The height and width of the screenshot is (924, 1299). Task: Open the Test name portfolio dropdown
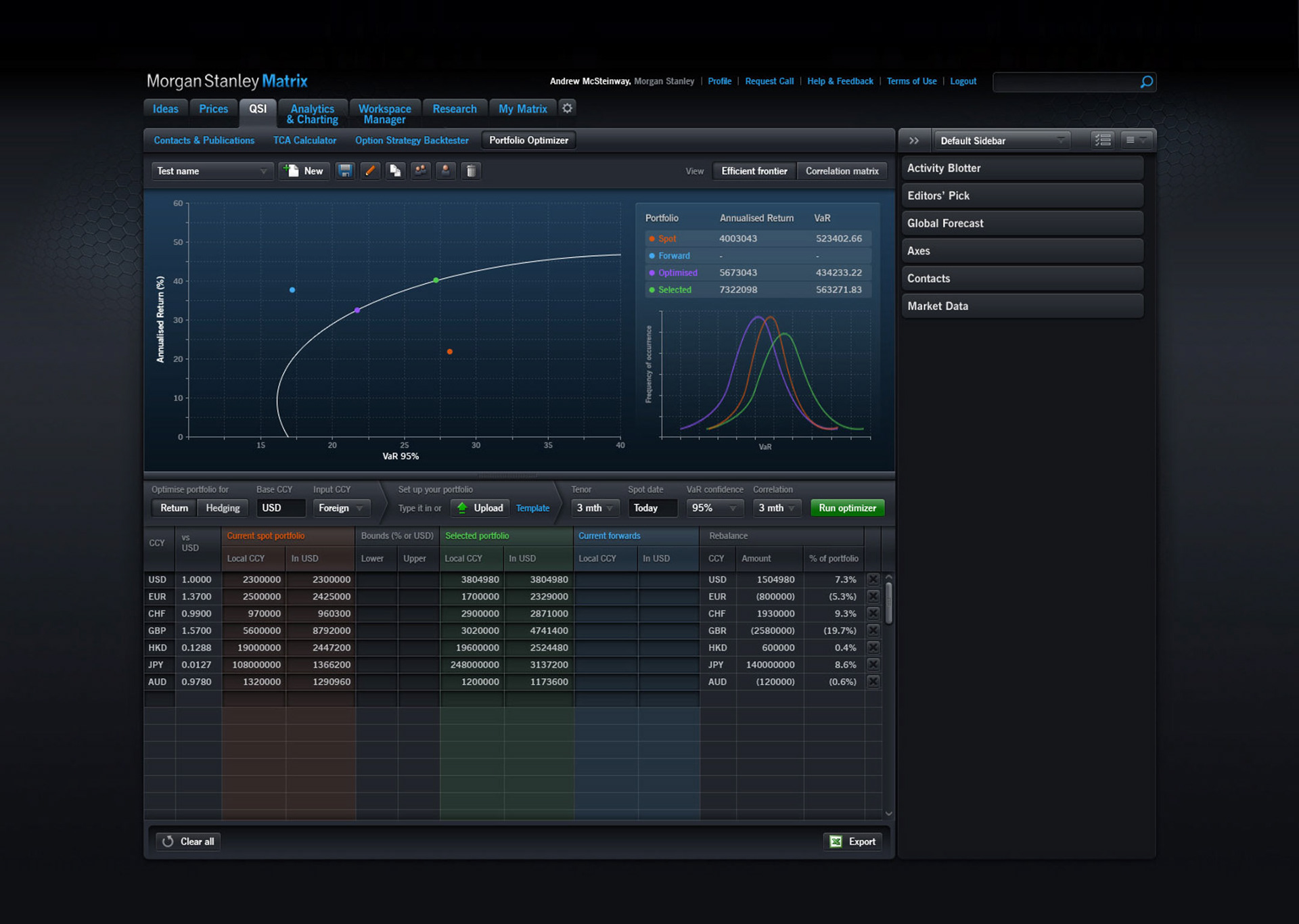tap(212, 171)
